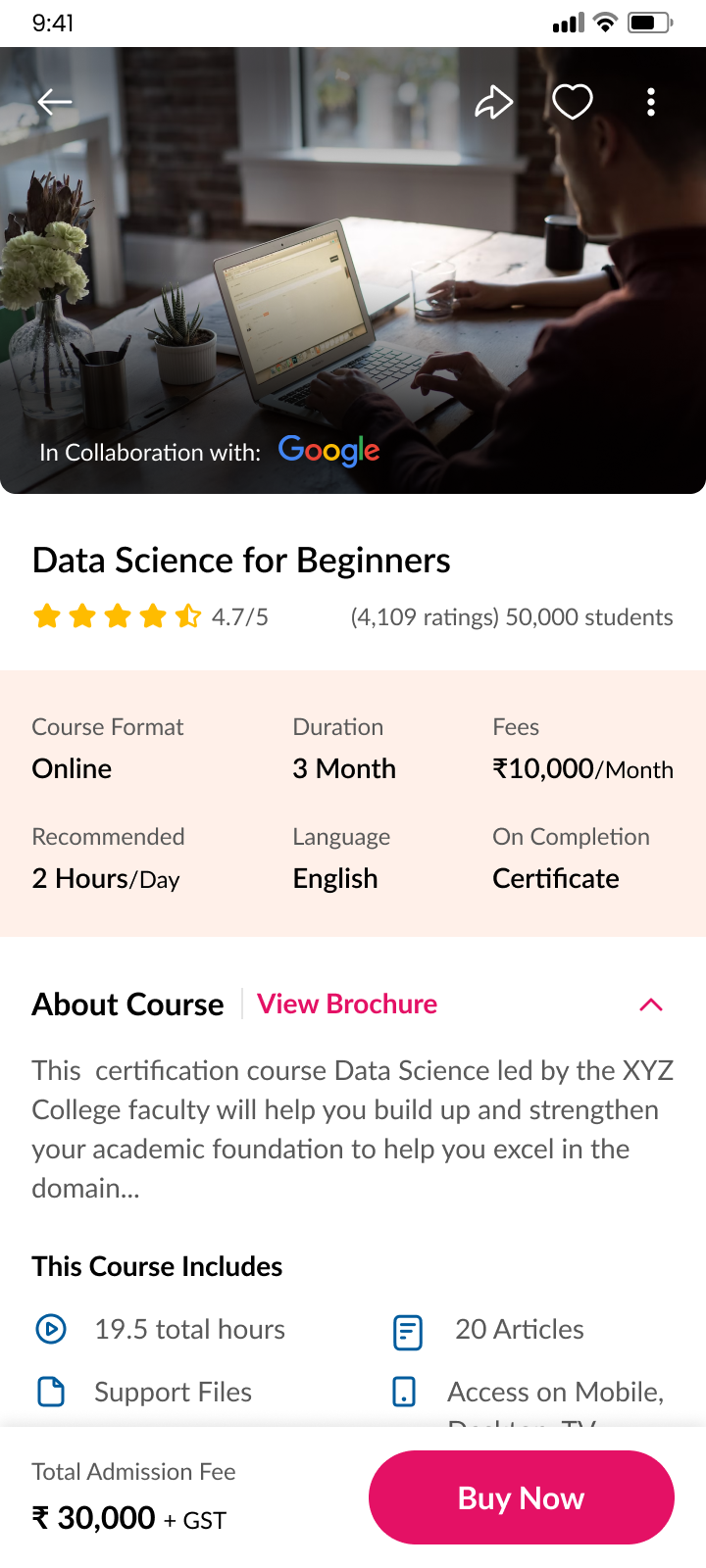Screen dimensions: 706x1568
Task: Share this course via share icon
Action: 494,102
